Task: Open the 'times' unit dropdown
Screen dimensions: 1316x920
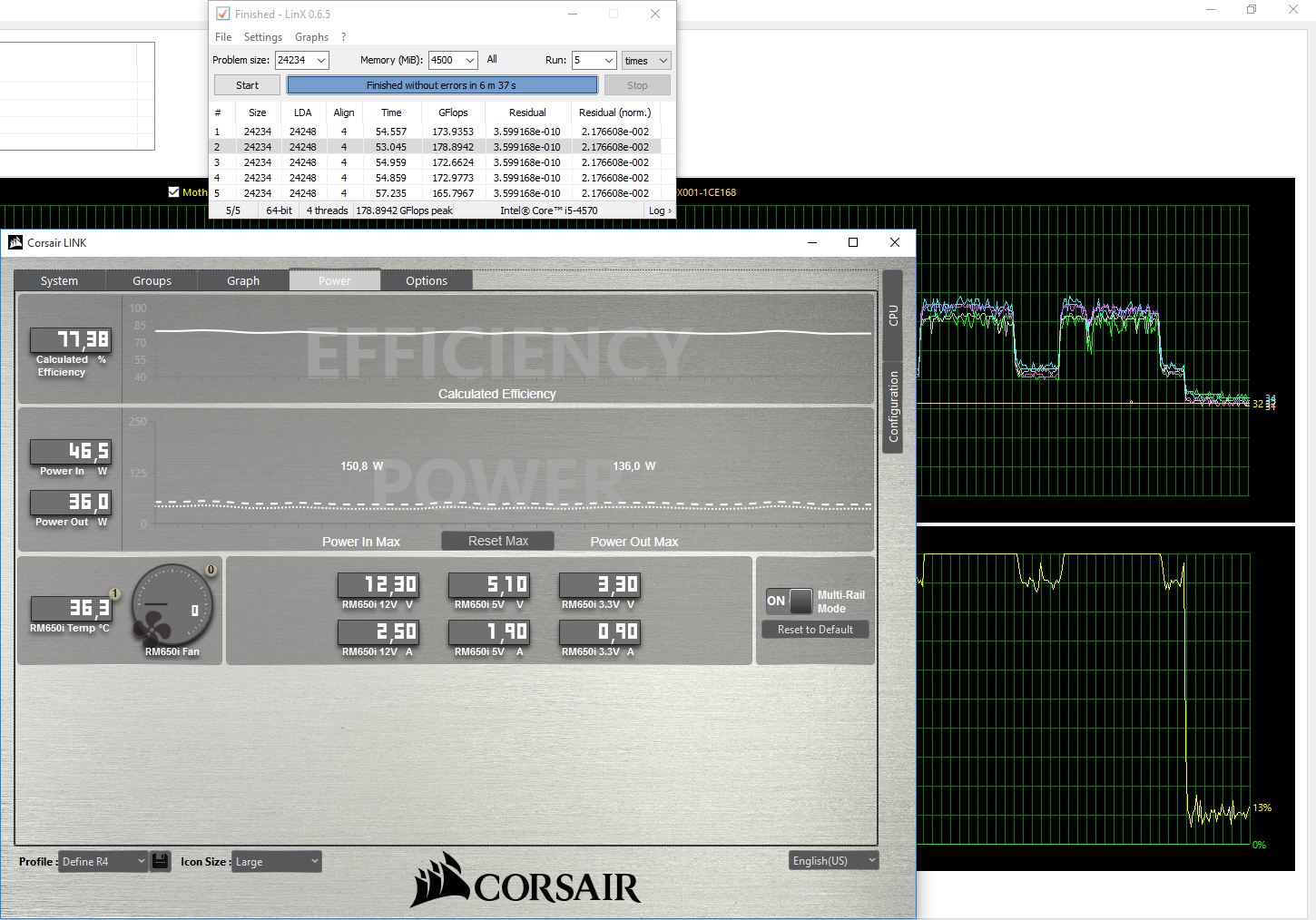Action: click(646, 60)
